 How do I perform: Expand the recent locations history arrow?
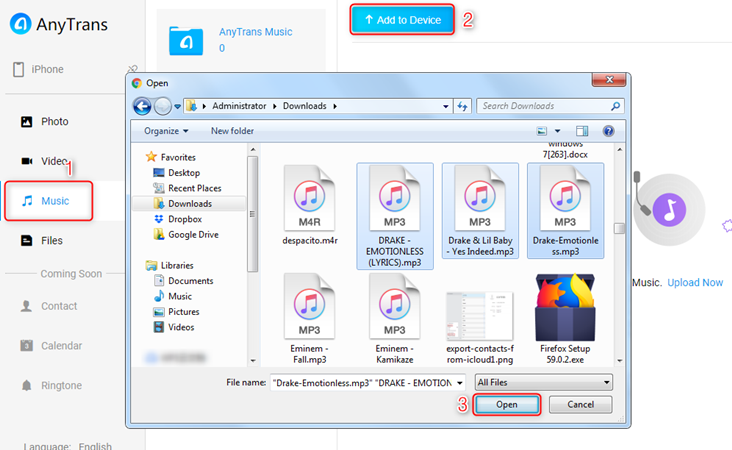point(177,106)
